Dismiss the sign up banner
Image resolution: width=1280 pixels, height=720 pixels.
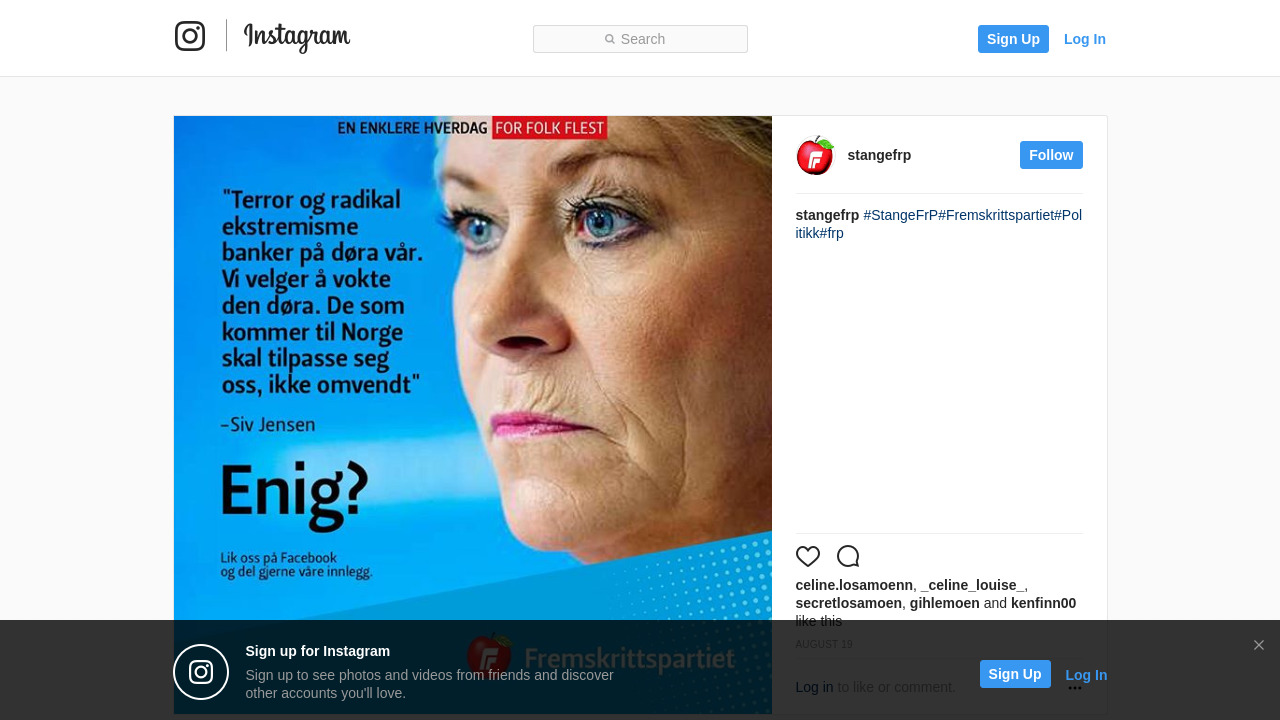1259,645
